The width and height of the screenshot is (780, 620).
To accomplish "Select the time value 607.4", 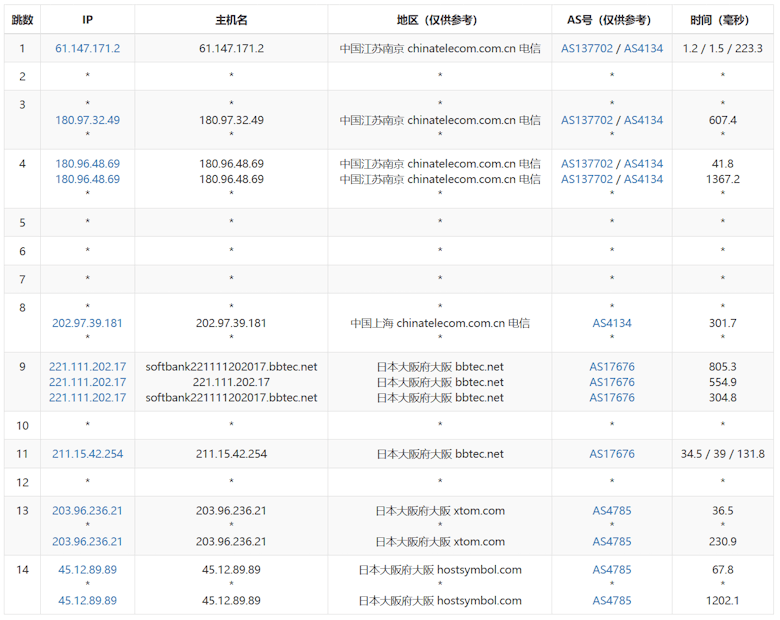I will [x=723, y=120].
